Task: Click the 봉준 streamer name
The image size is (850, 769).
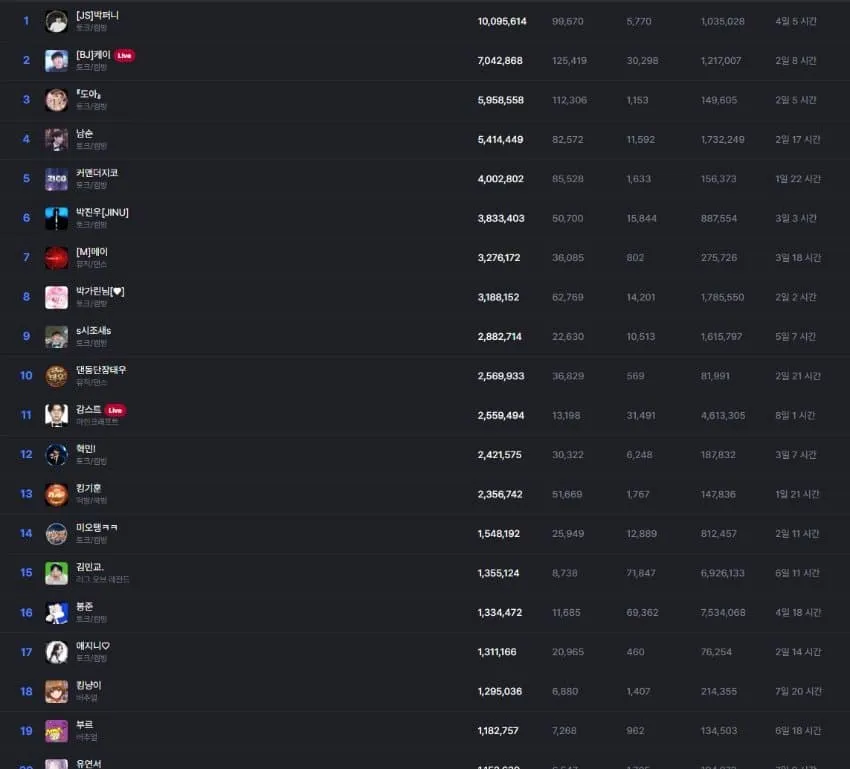Action: (85, 606)
